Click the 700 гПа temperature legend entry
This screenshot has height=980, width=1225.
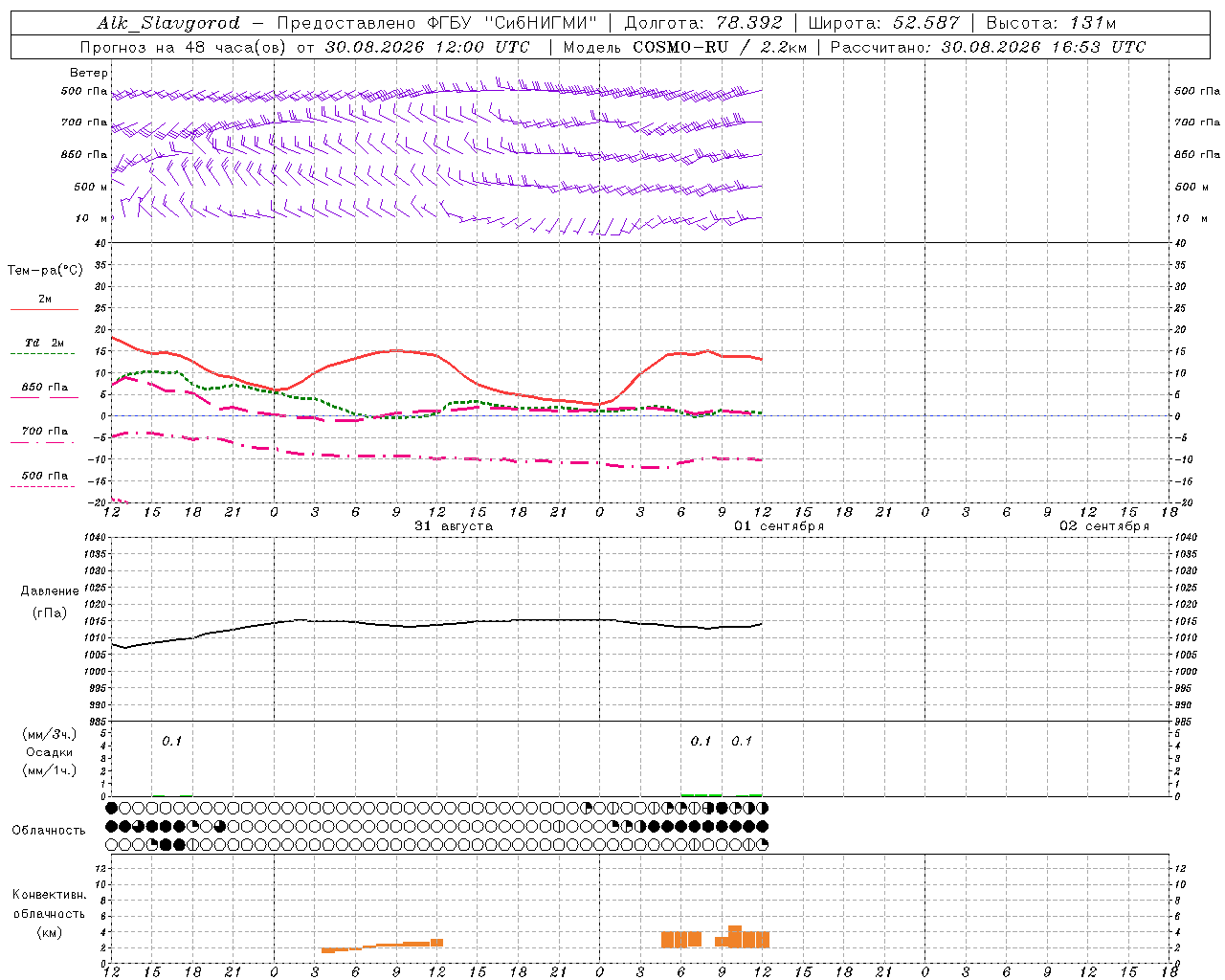(44, 432)
